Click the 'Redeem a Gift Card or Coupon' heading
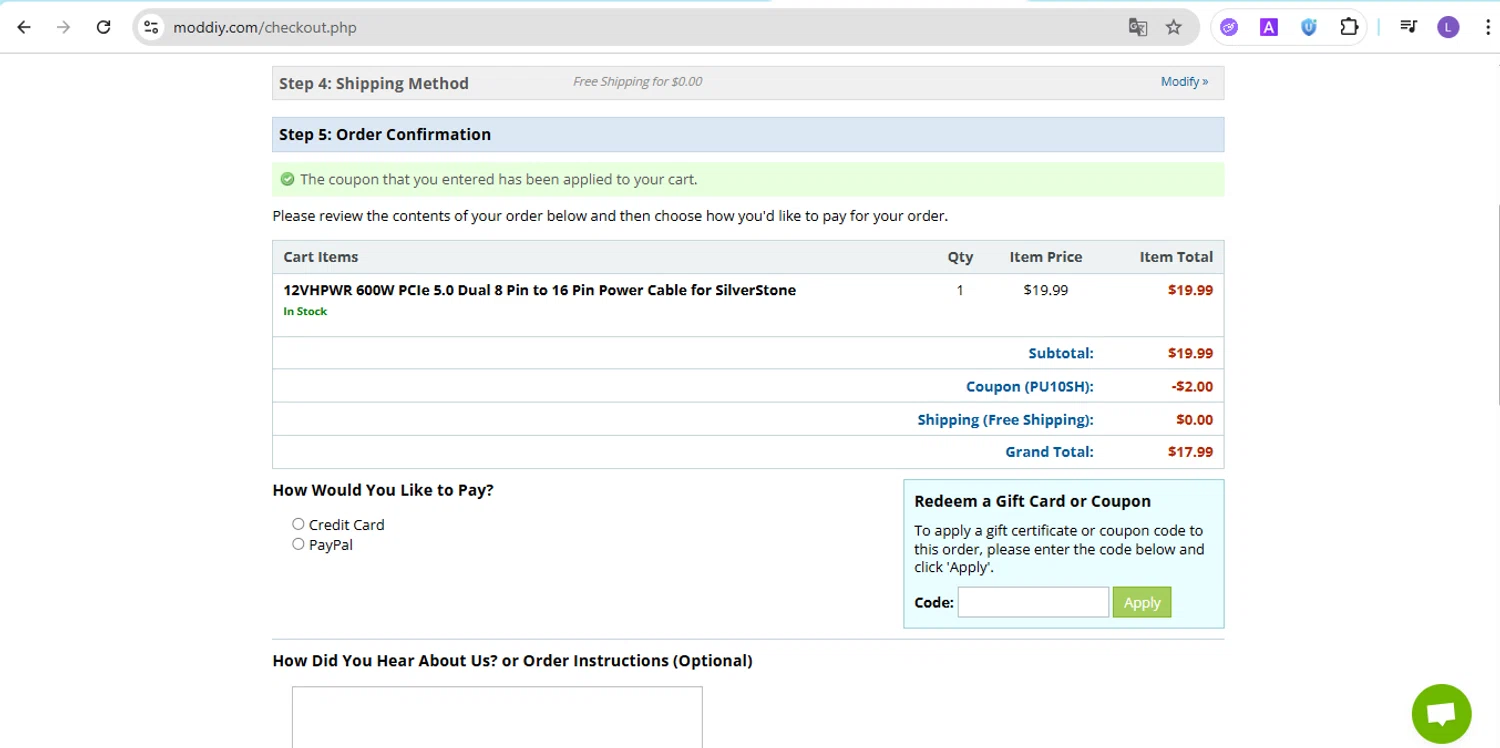Image resolution: width=1500 pixels, height=748 pixels. pos(1032,501)
